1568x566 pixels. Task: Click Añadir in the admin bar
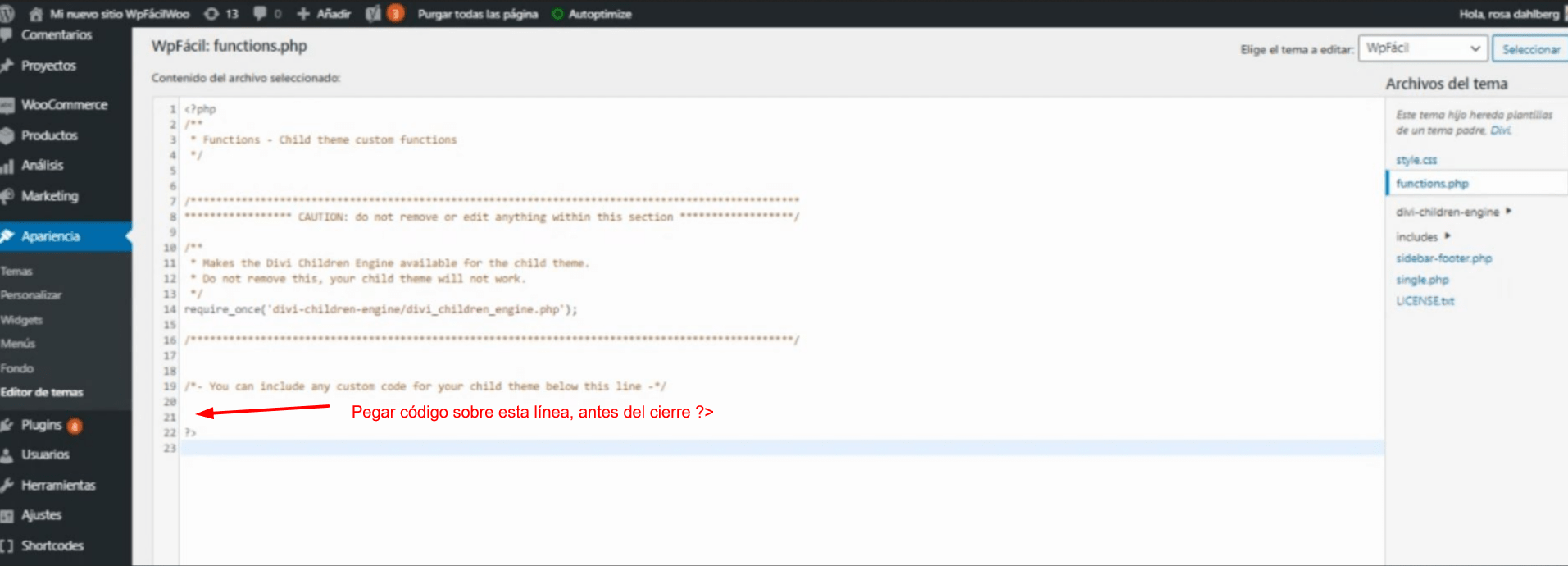point(334,14)
